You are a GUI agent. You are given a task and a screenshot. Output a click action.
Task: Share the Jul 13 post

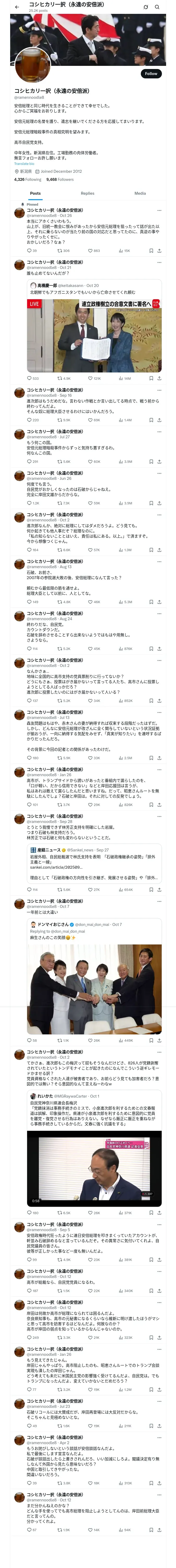point(159,758)
